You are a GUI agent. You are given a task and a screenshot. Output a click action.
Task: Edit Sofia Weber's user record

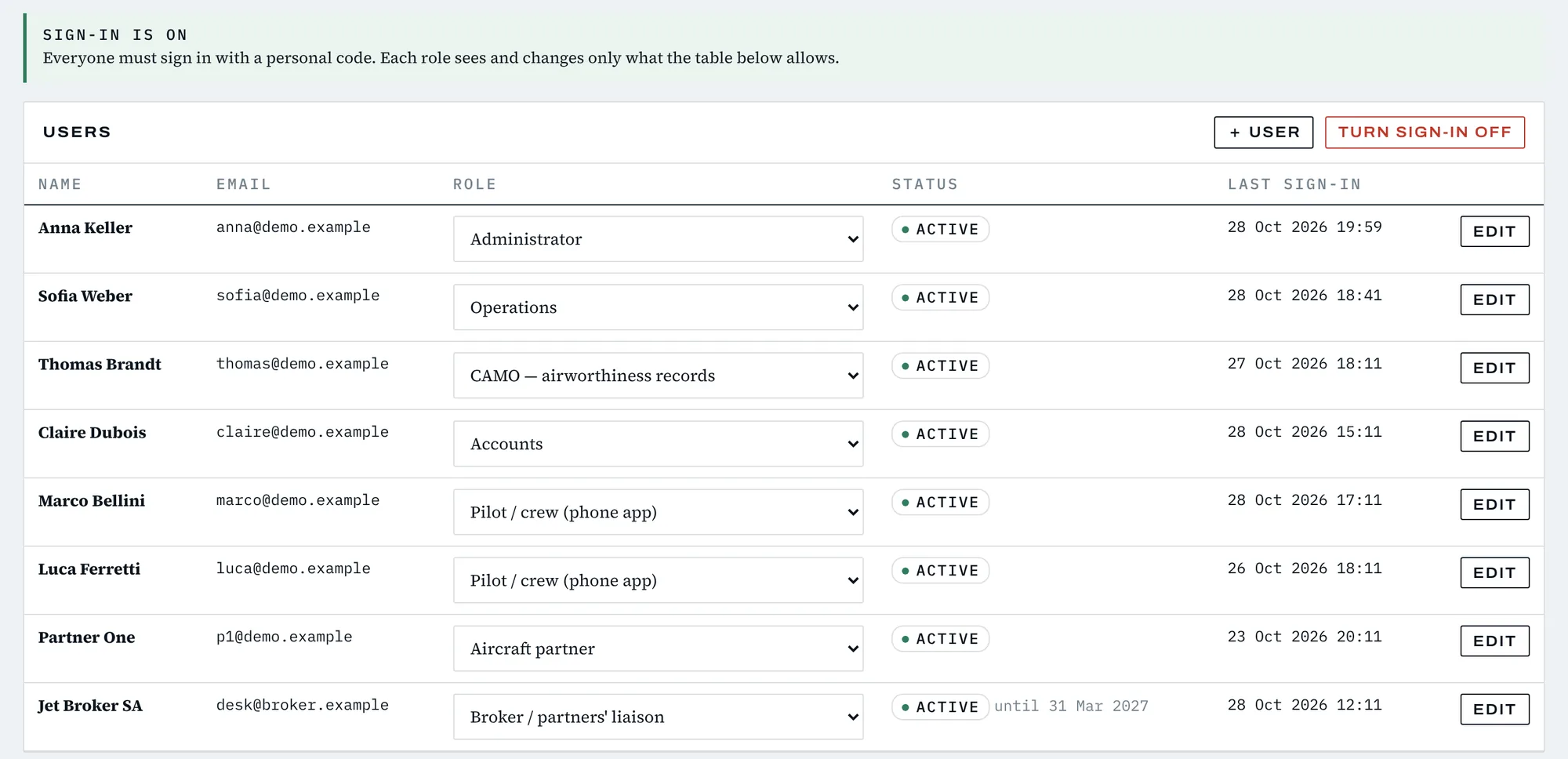[x=1494, y=300]
